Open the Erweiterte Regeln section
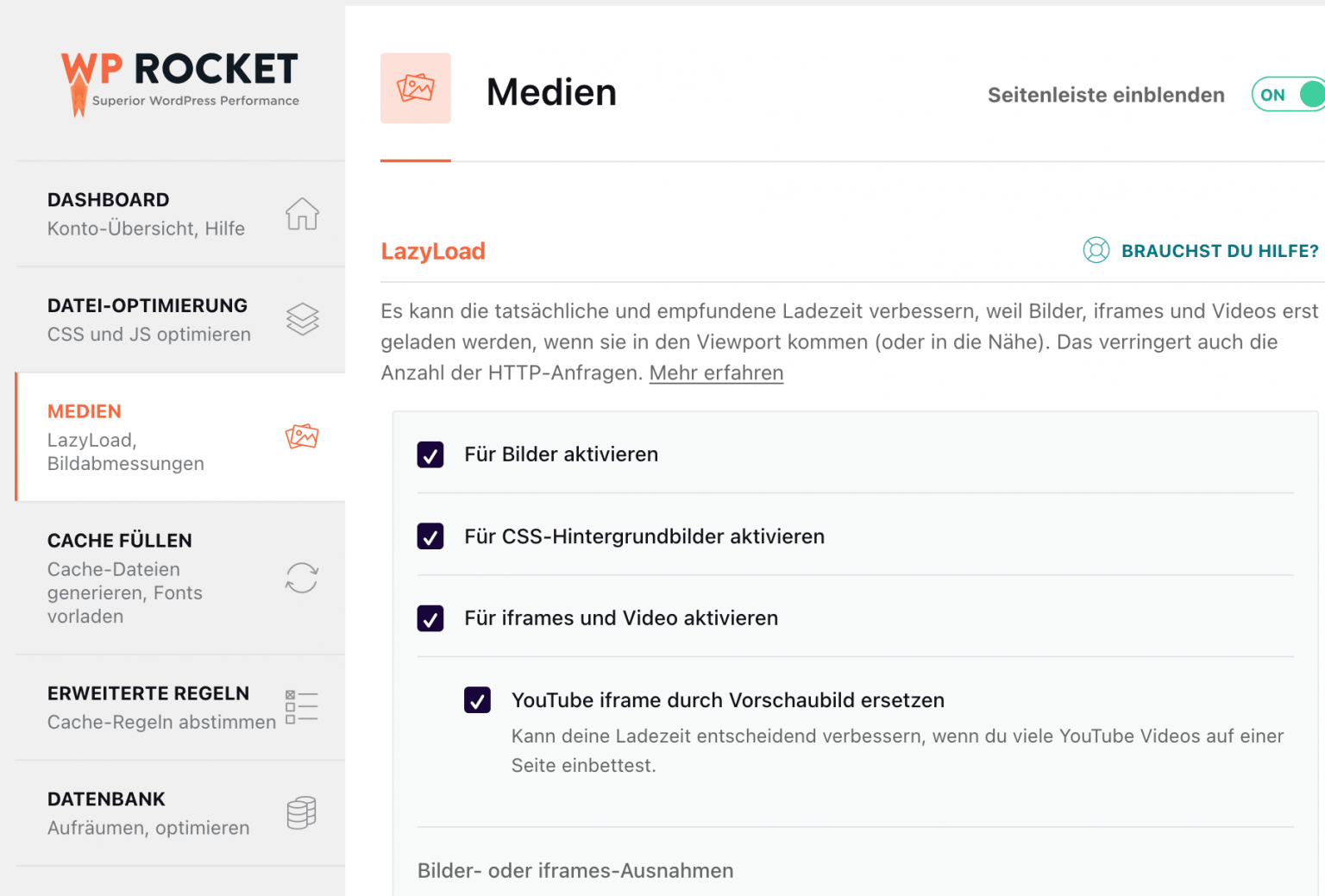This screenshot has width=1325, height=896. click(x=147, y=706)
